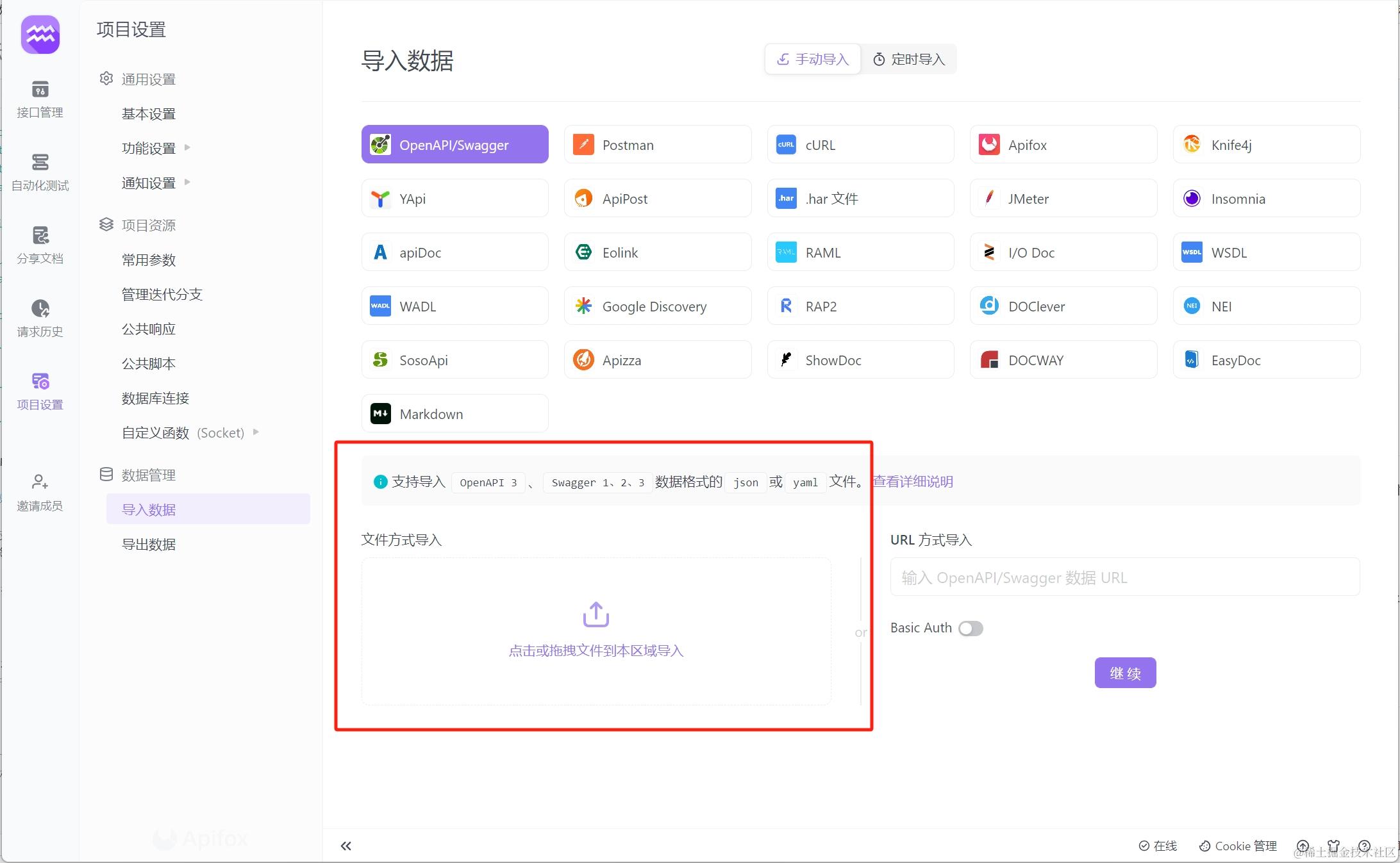Viewport: 1400px width, 863px height.
Task: Select Markdown import format
Action: [x=454, y=413]
